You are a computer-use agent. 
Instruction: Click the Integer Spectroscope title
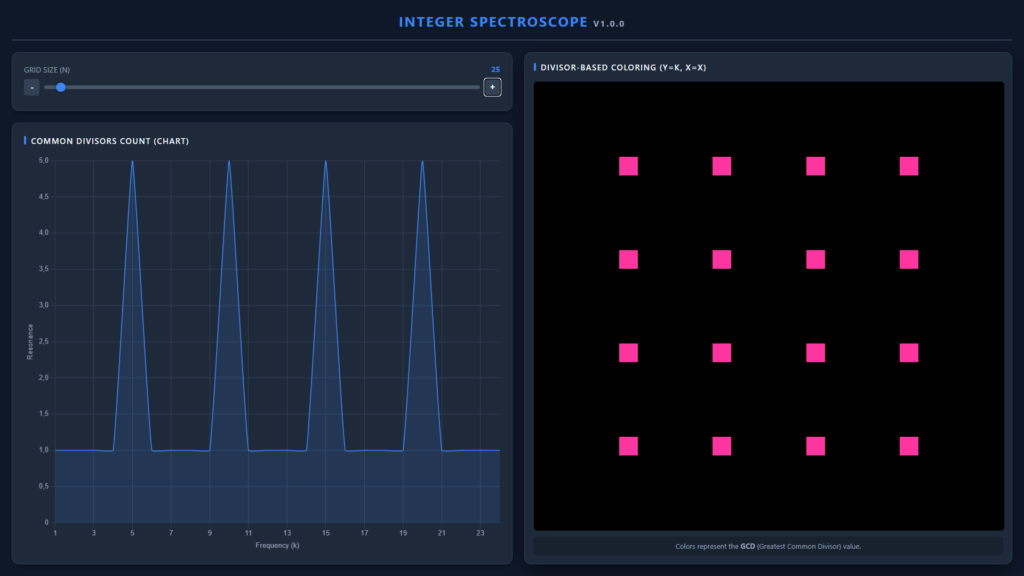click(494, 22)
